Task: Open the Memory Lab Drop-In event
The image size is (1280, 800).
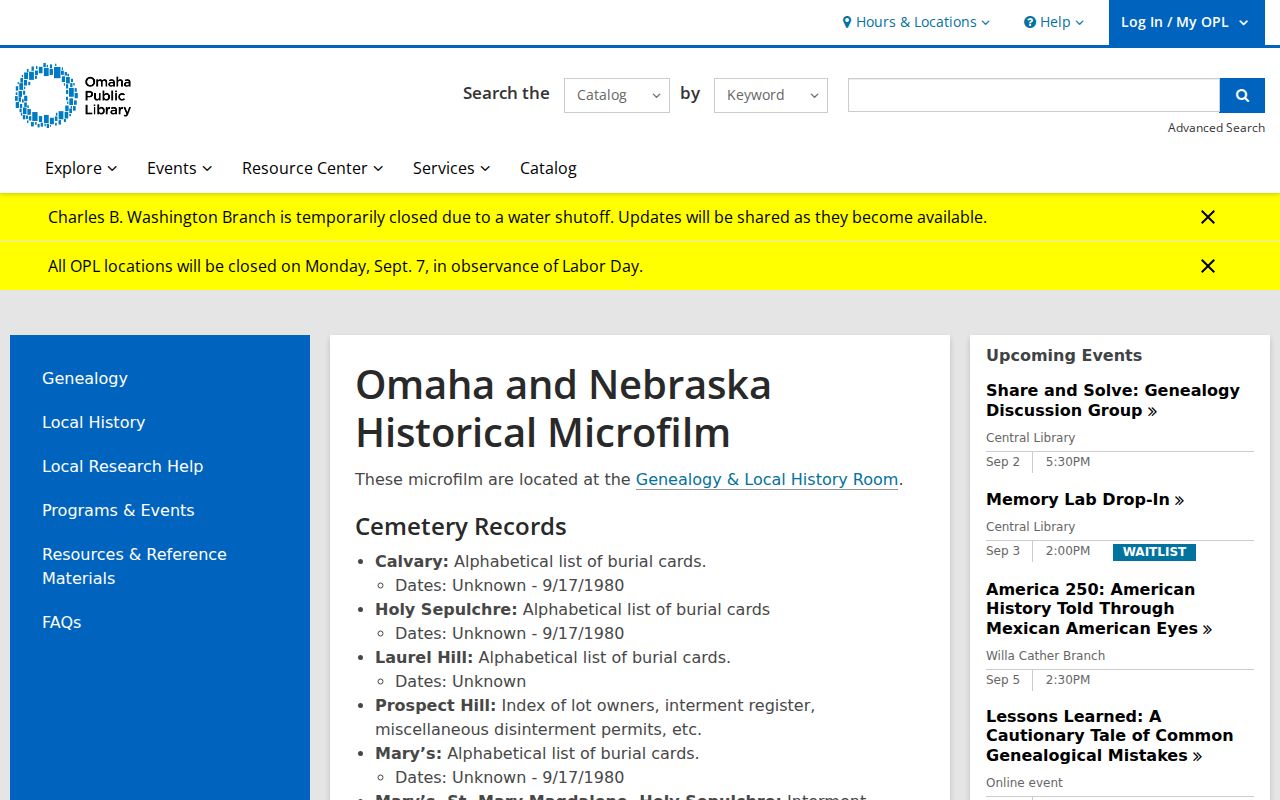Action: tap(1085, 499)
